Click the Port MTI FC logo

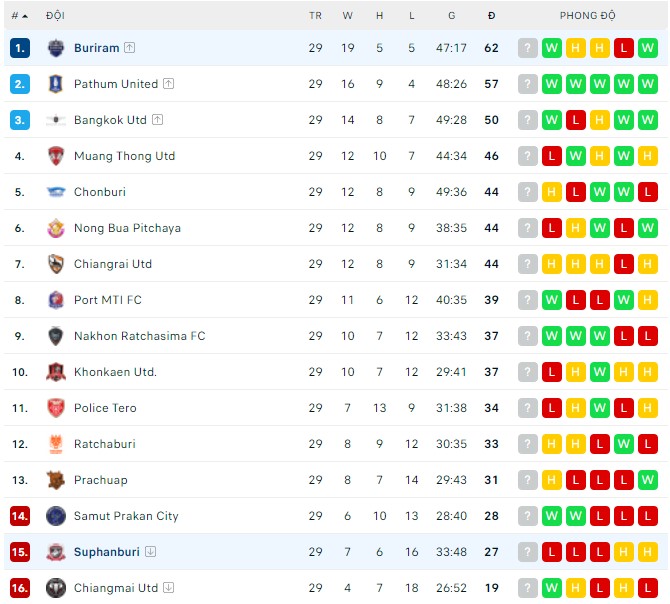[56, 300]
